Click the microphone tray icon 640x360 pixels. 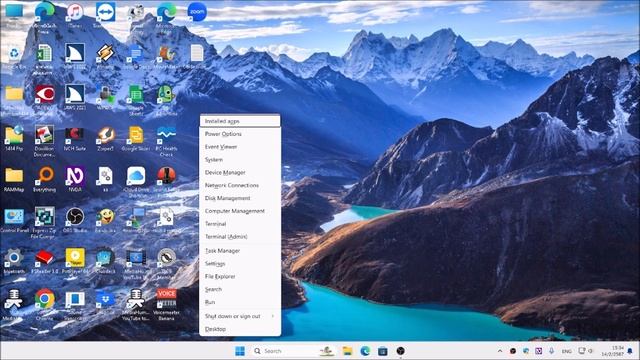551,351
